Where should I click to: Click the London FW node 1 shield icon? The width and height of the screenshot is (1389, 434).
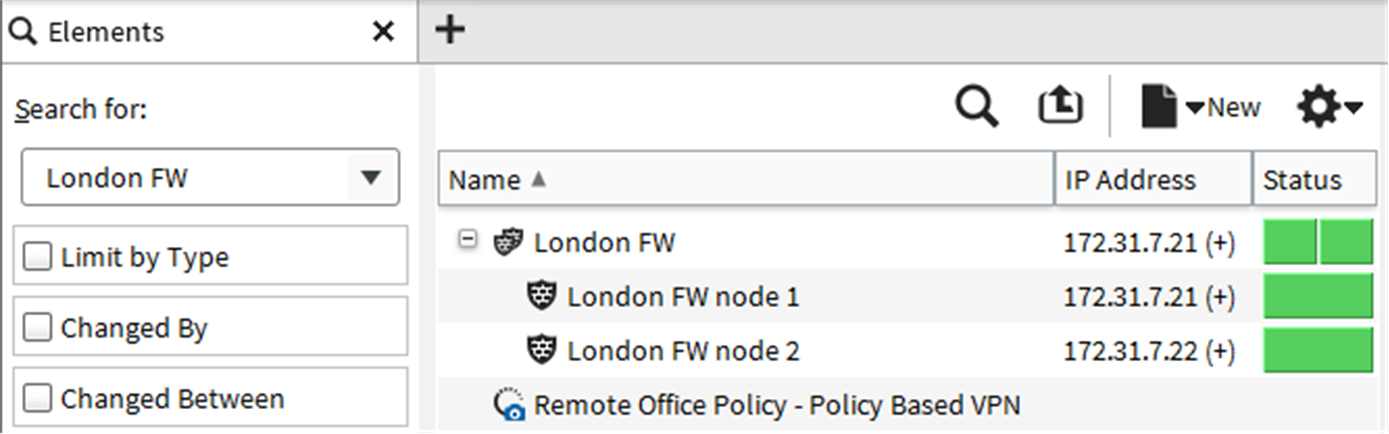pyautogui.click(x=541, y=297)
